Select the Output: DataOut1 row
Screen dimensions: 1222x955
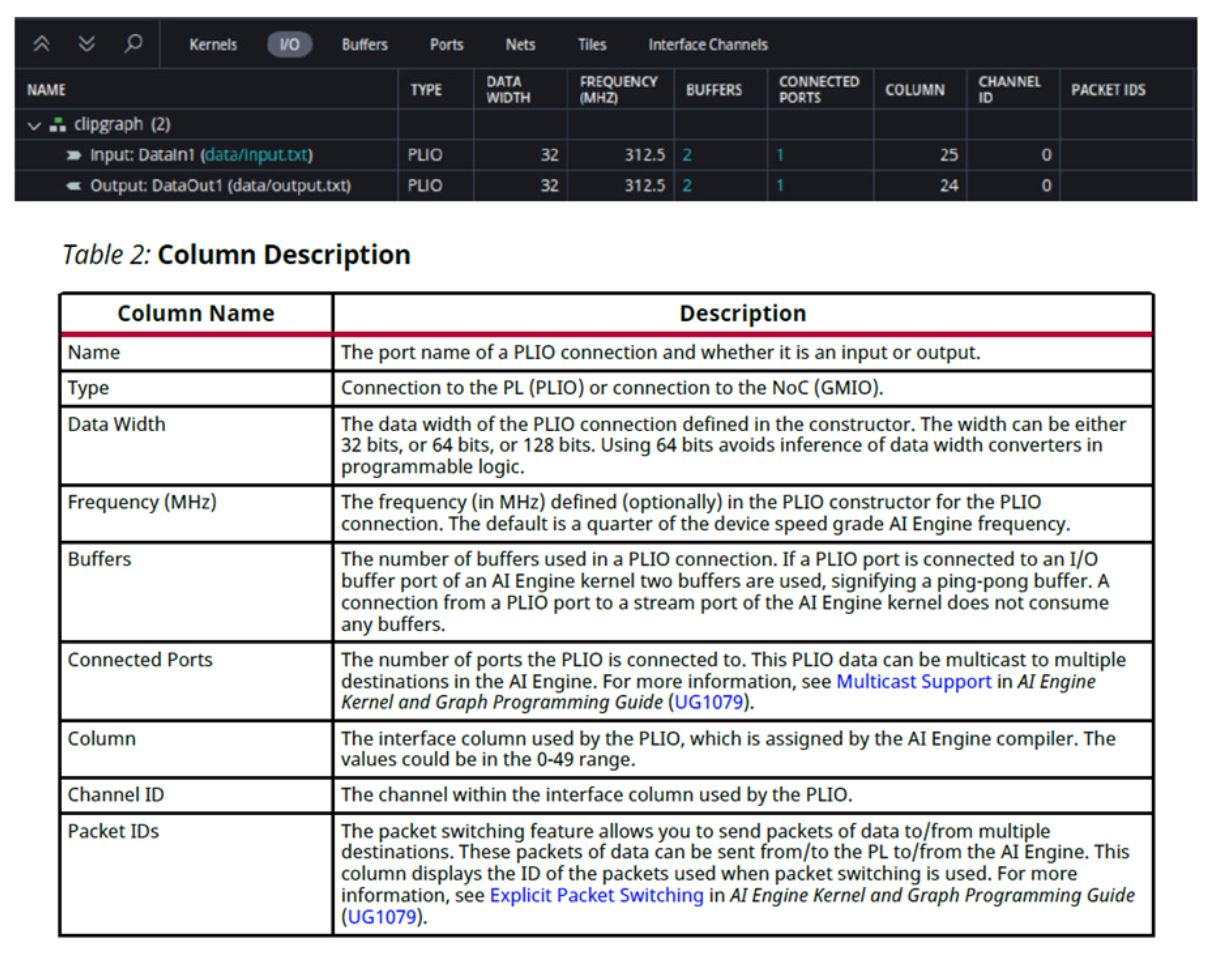pos(605,186)
